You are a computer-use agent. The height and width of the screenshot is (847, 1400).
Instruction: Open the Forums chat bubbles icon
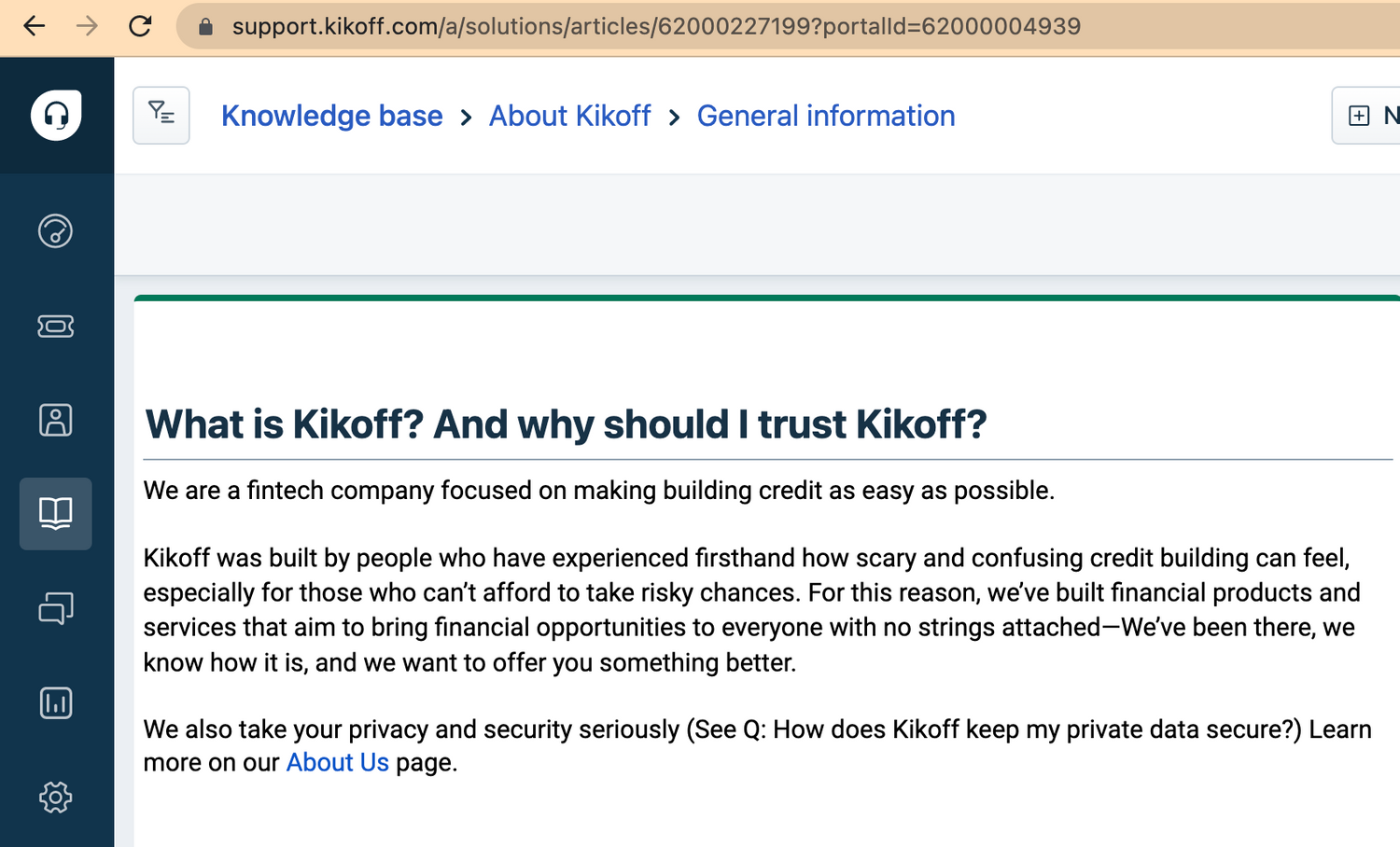tap(55, 608)
